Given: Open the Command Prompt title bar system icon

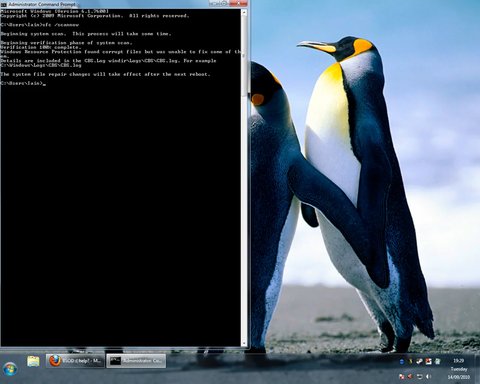Looking at the screenshot, I should pyautogui.click(x=4, y=5).
